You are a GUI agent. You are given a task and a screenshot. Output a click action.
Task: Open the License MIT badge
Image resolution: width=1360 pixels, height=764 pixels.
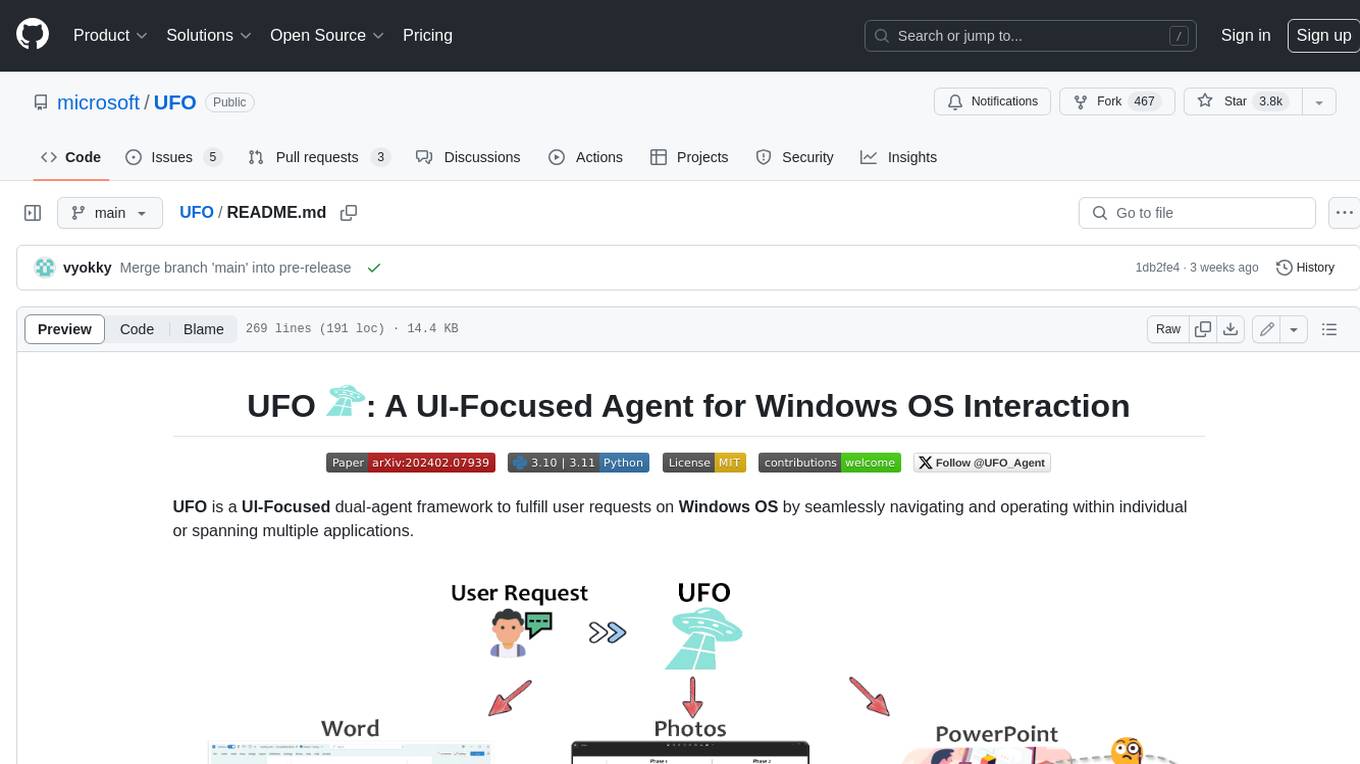coord(704,463)
